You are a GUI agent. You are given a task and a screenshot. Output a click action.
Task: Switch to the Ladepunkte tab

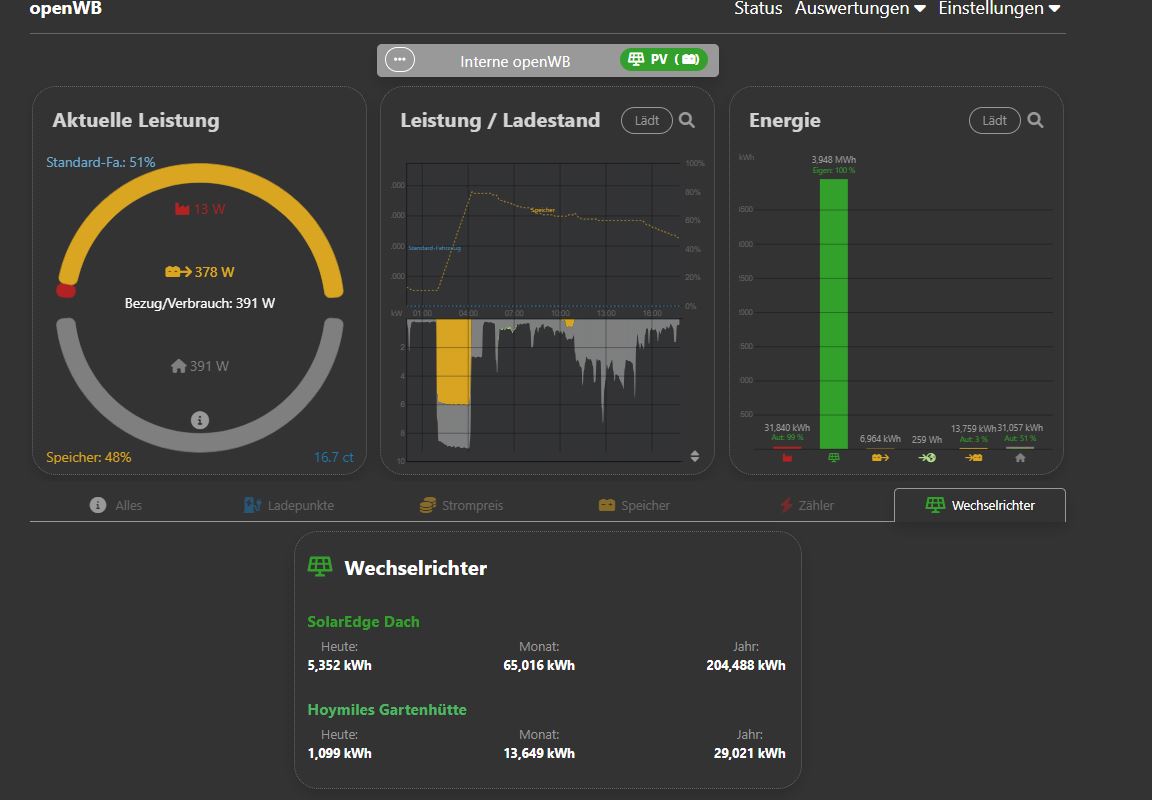point(289,505)
